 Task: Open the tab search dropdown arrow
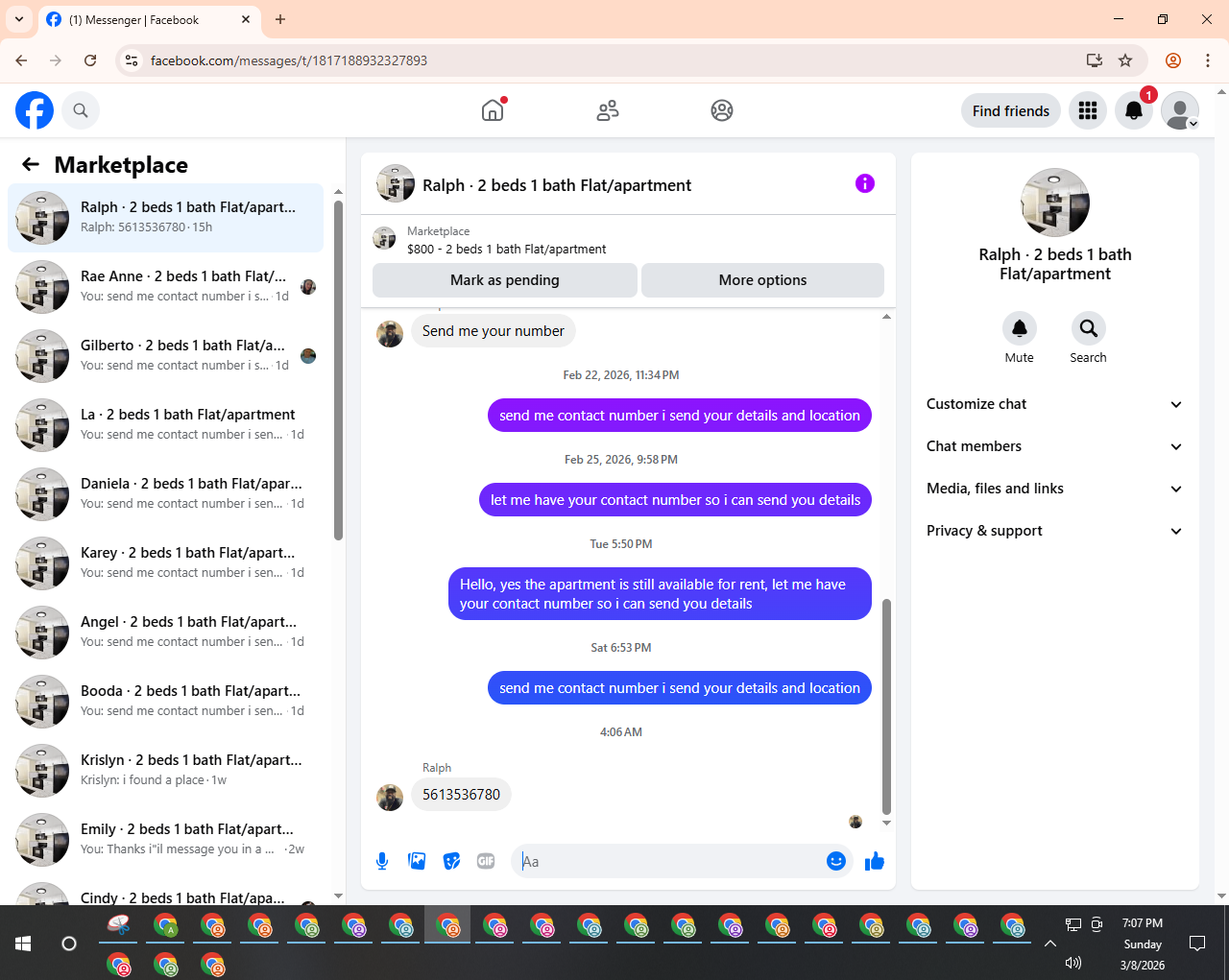coord(19,19)
